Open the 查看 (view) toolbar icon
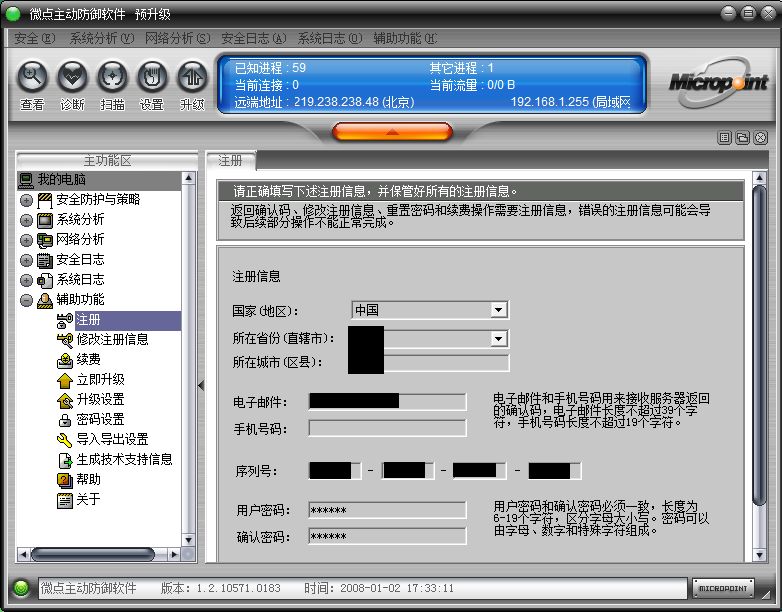The image size is (782, 612). click(32, 77)
